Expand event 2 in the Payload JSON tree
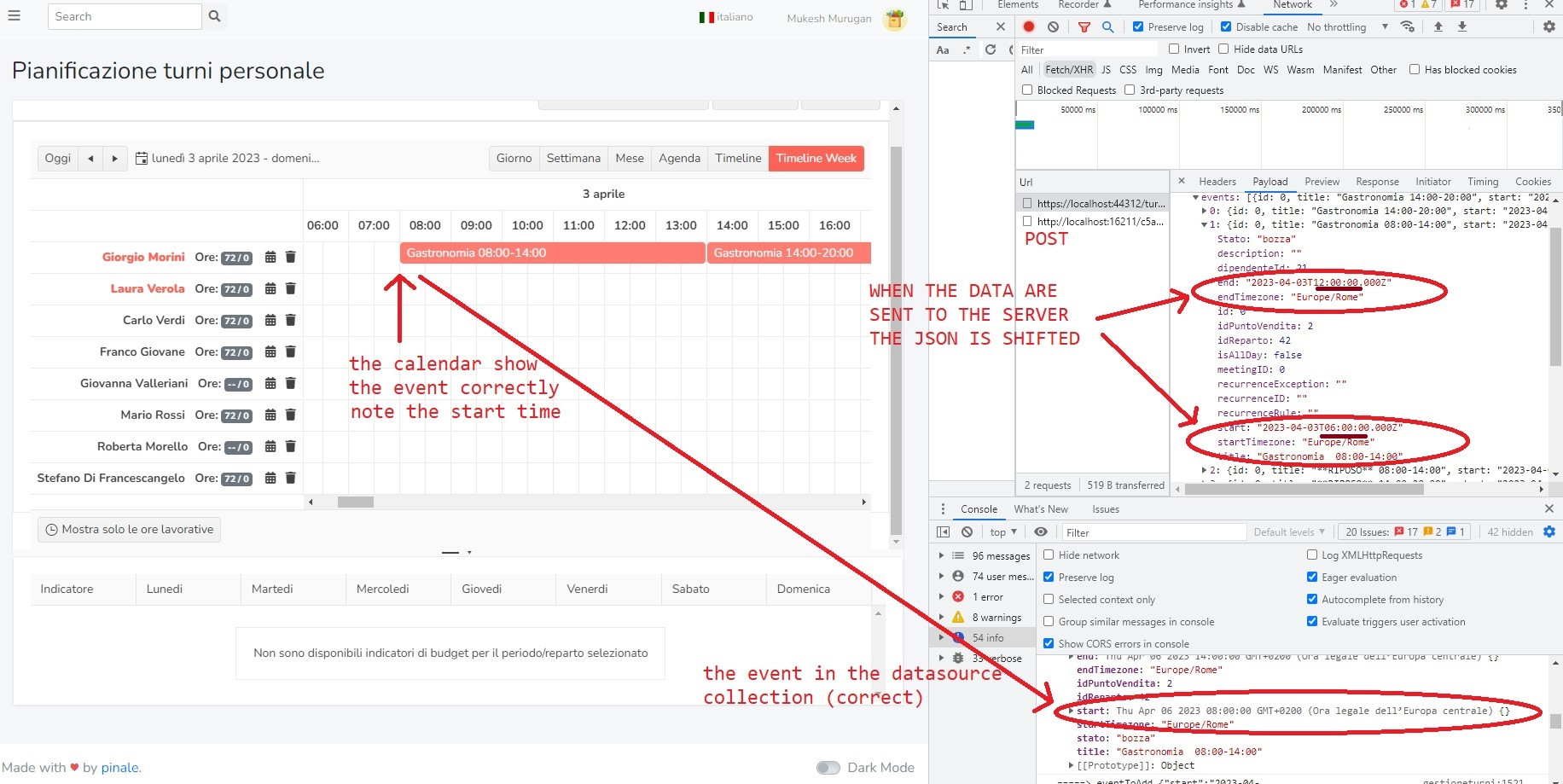 pyautogui.click(x=1203, y=470)
